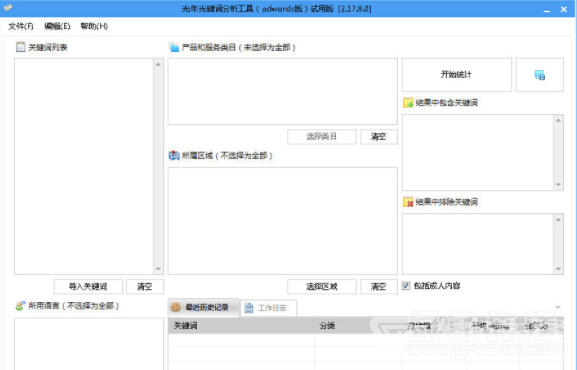Click the app icon in the title bar
The height and width of the screenshot is (370, 577).
tap(8, 8)
